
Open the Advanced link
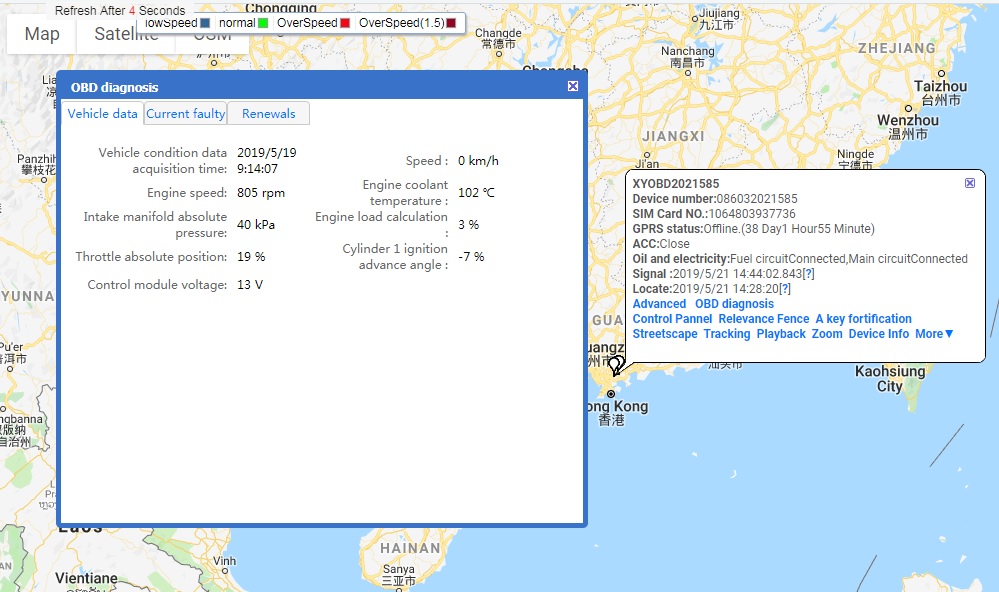click(x=659, y=304)
